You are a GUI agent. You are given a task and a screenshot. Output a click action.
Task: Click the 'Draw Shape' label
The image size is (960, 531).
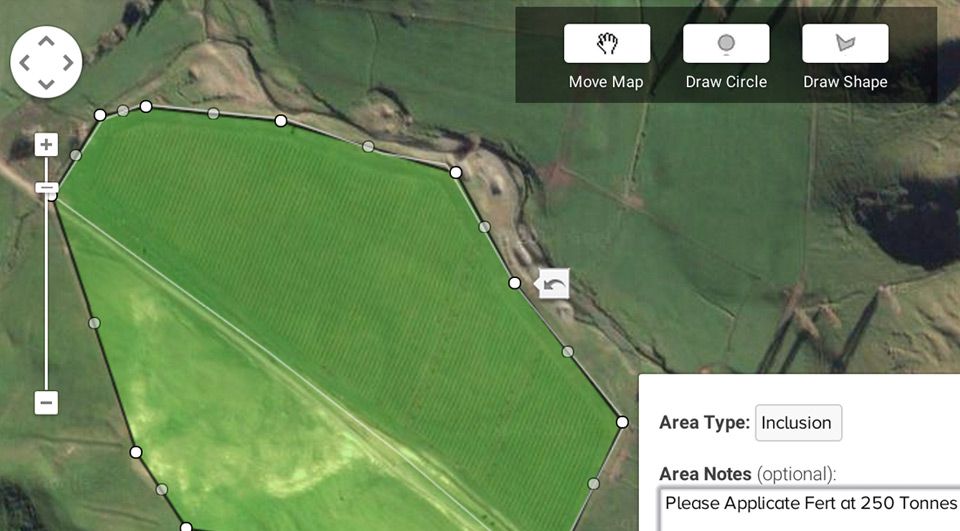pyautogui.click(x=846, y=82)
